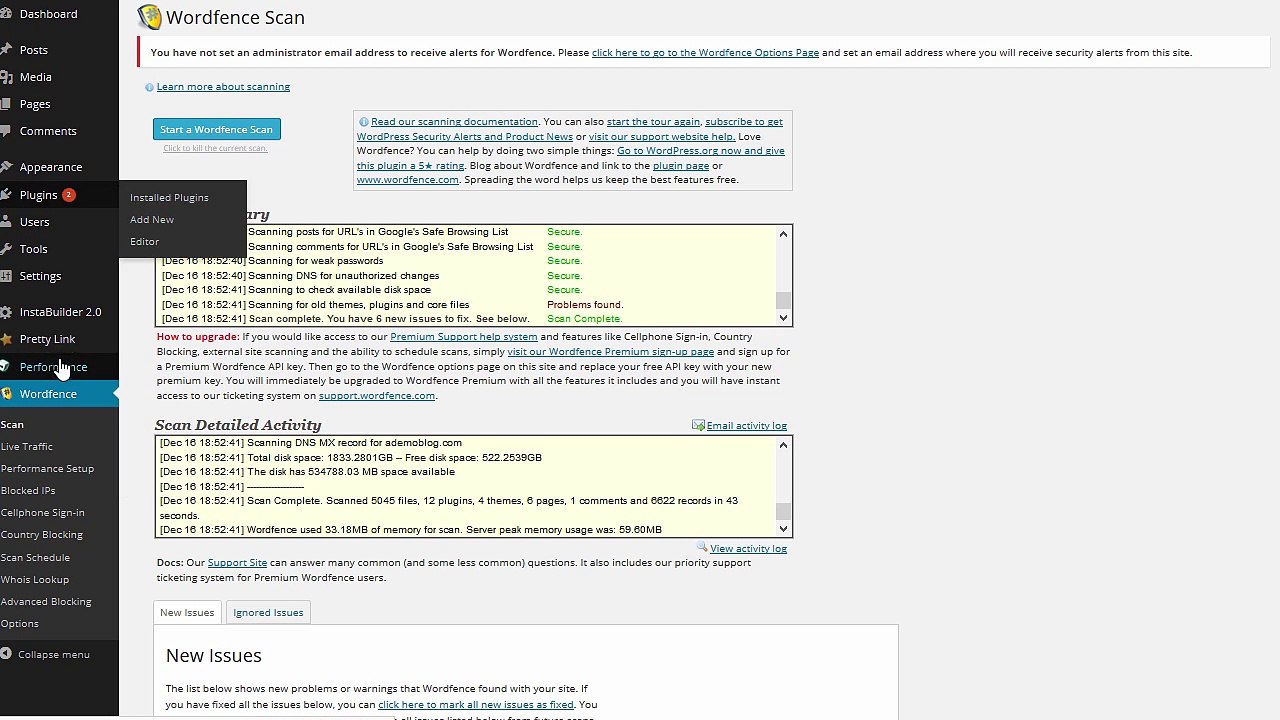Open Media in the admin sidebar
This screenshot has width=1280, height=720.
point(35,77)
